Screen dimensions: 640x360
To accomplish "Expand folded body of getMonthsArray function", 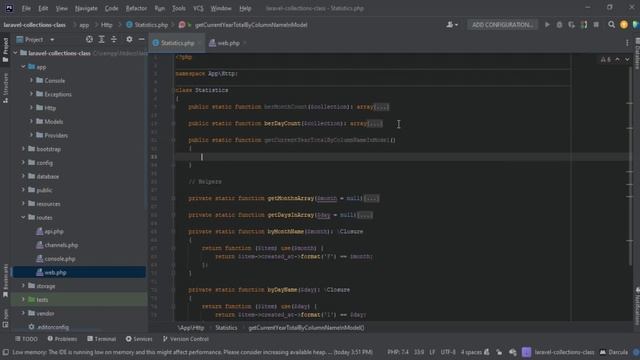I will (x=371, y=198).
